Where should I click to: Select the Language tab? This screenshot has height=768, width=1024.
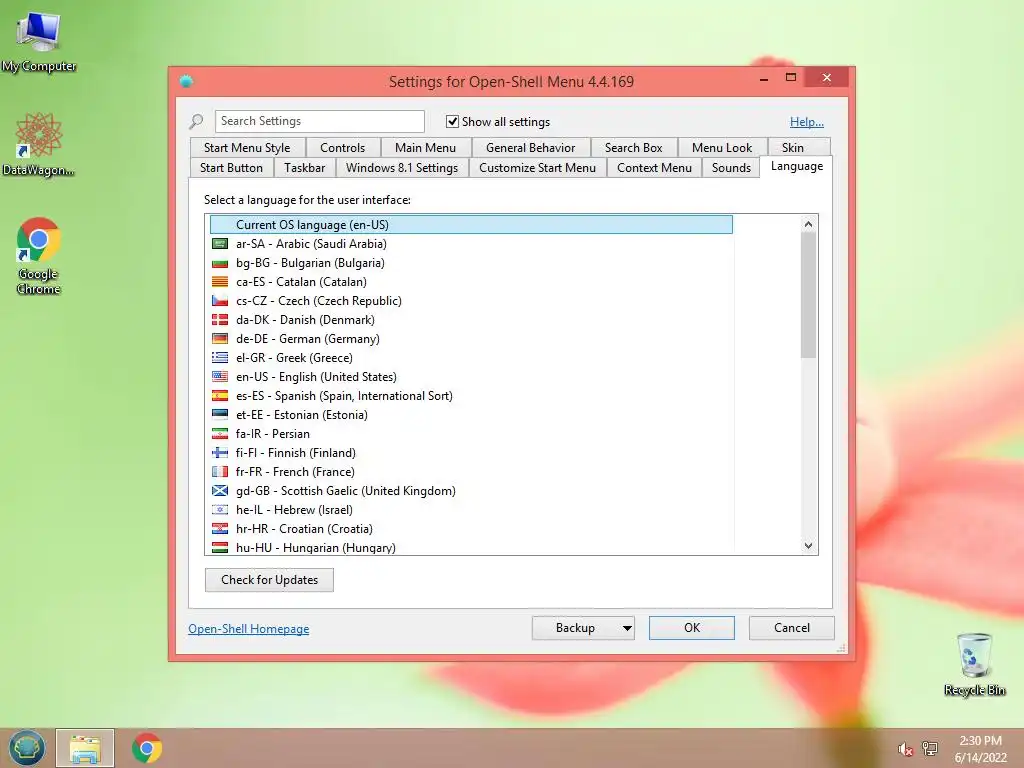click(x=797, y=167)
